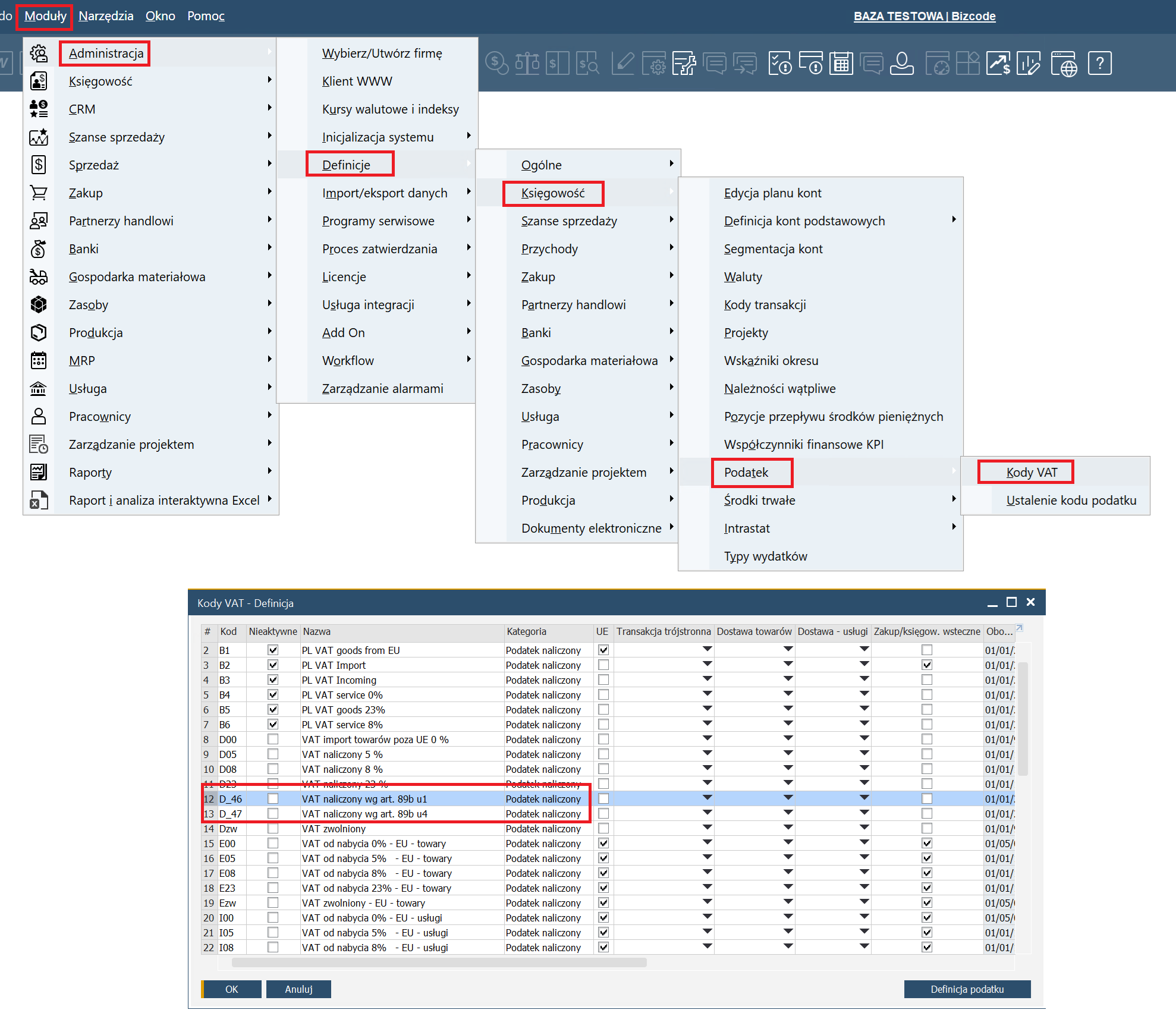Viewport: 1176px width, 1013px height.
Task: Uncheck Zakup/księgow. wsteczne checkbox for code I08
Action: click(x=927, y=947)
